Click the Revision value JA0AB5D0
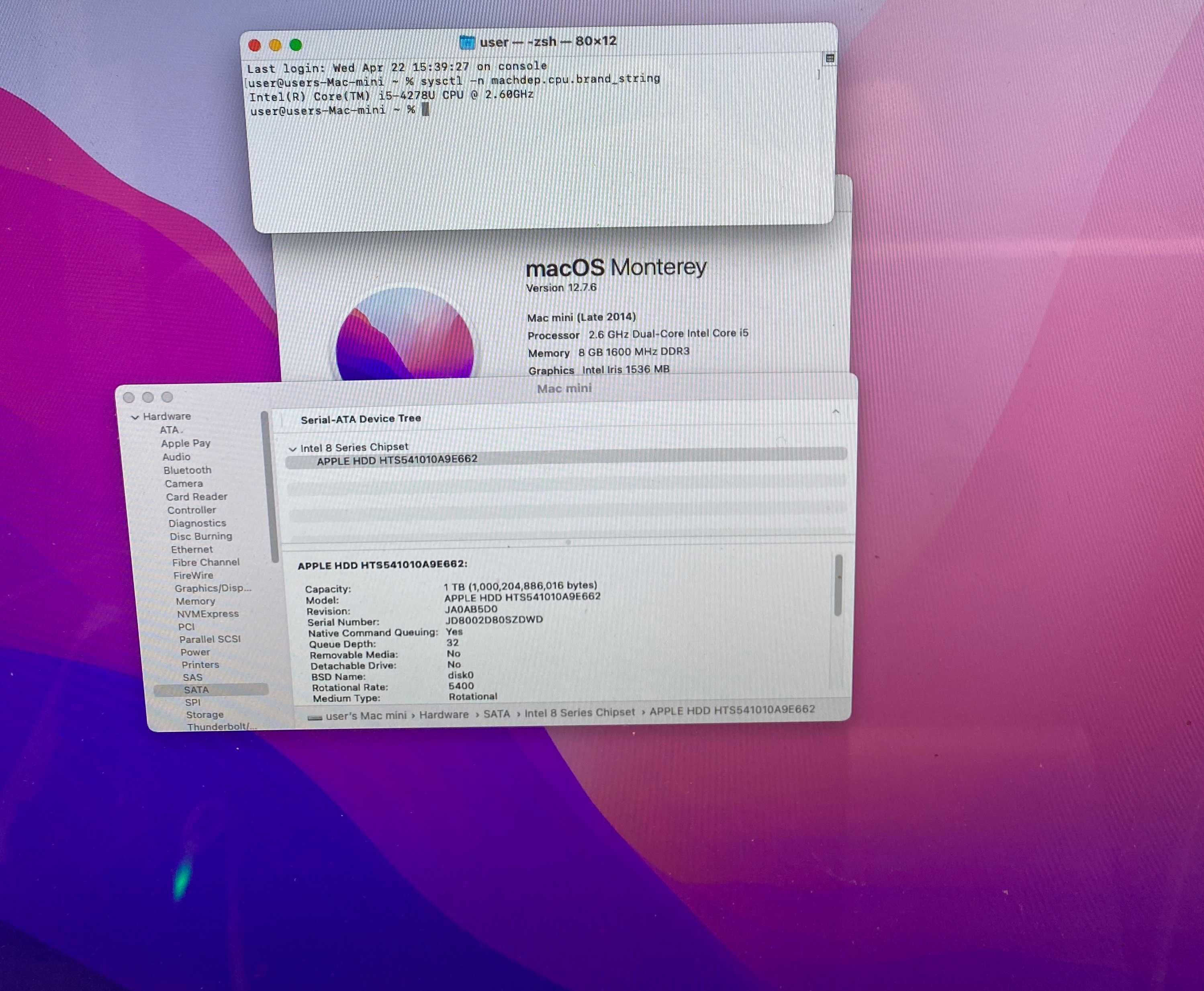1204x991 pixels. click(x=471, y=609)
